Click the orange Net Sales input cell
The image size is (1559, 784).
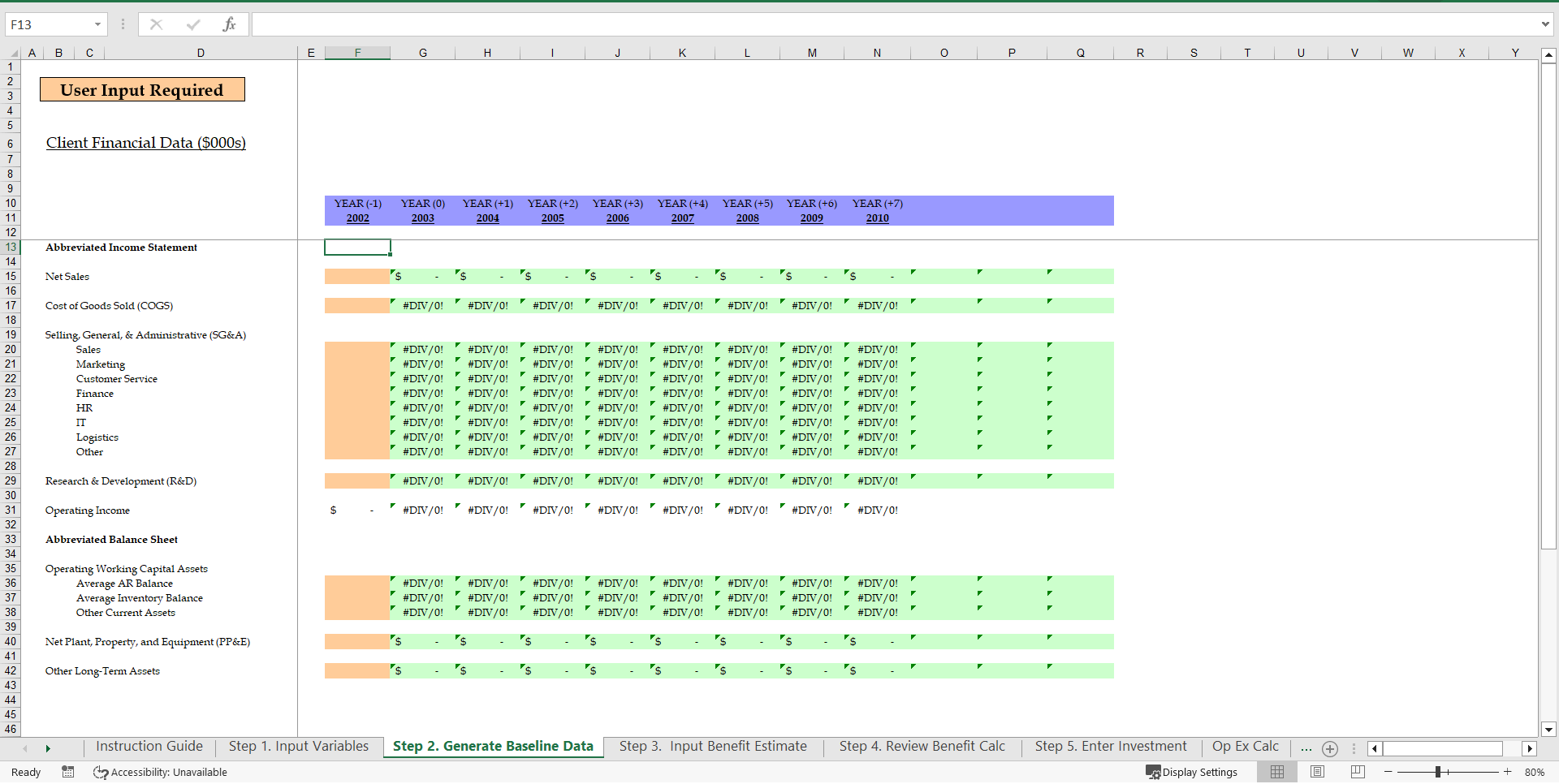tap(357, 276)
